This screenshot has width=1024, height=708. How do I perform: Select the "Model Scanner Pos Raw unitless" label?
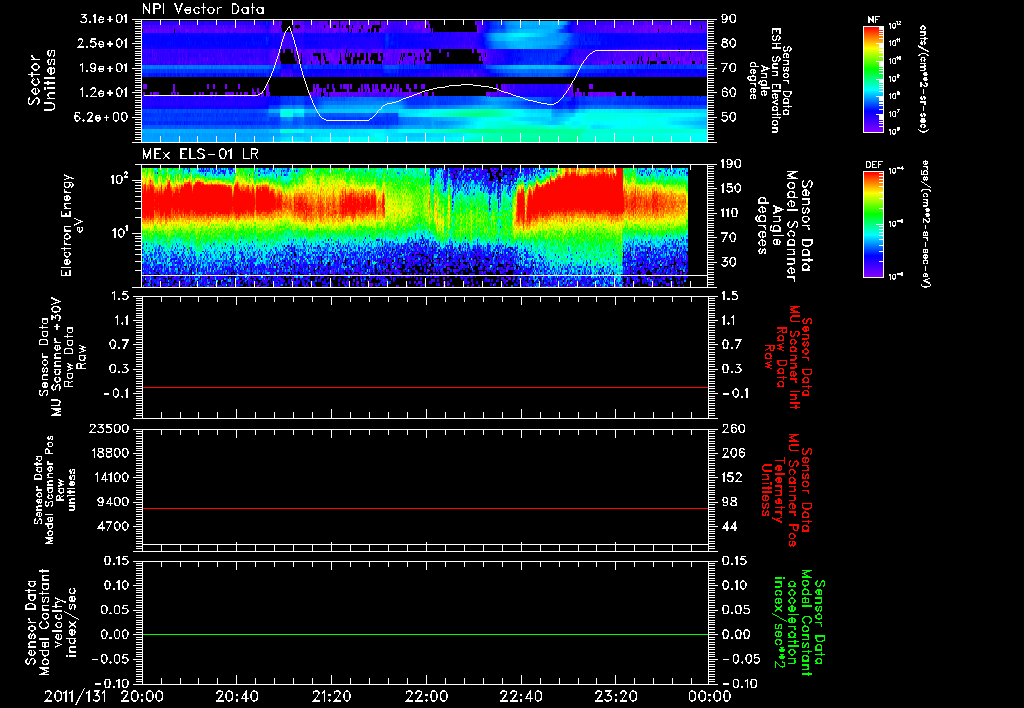pyautogui.click(x=55, y=489)
